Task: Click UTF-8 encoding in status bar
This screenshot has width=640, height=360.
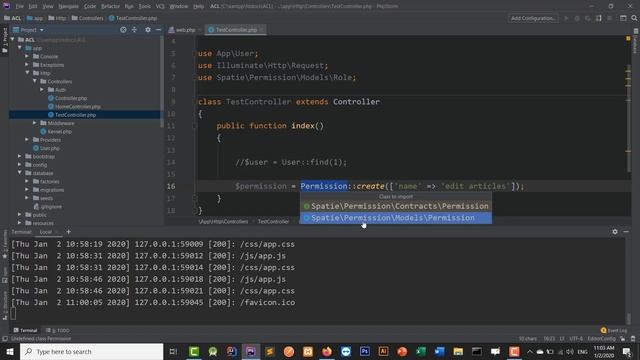Action: click(x=576, y=338)
